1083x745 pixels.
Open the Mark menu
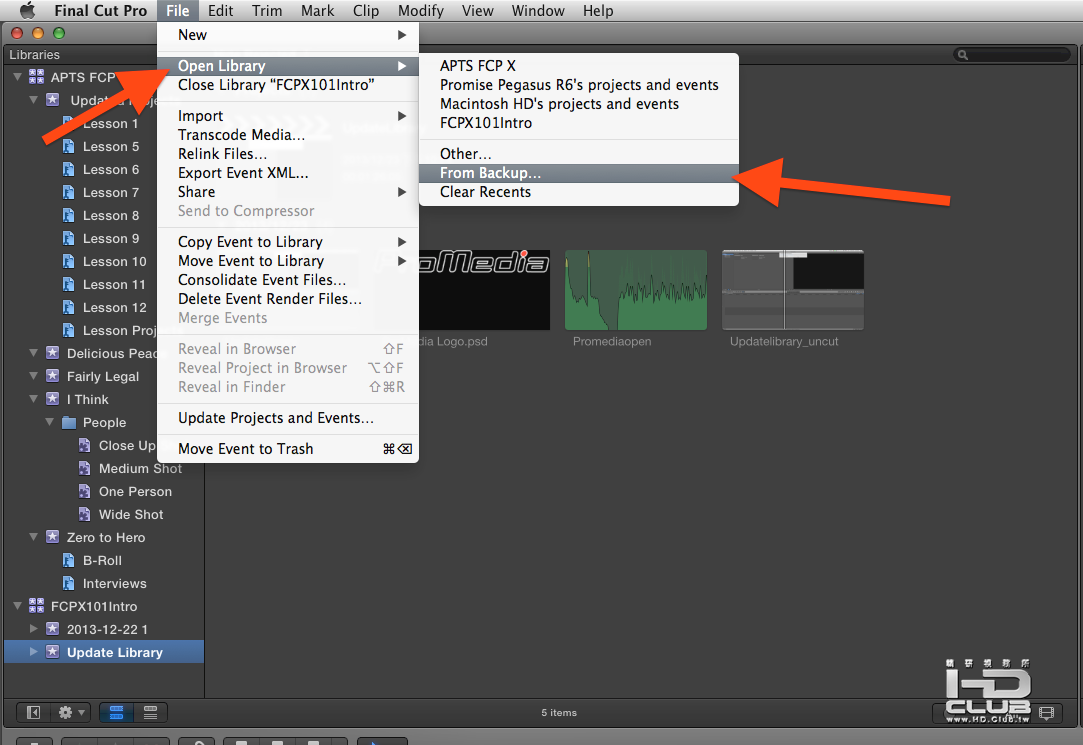[317, 10]
